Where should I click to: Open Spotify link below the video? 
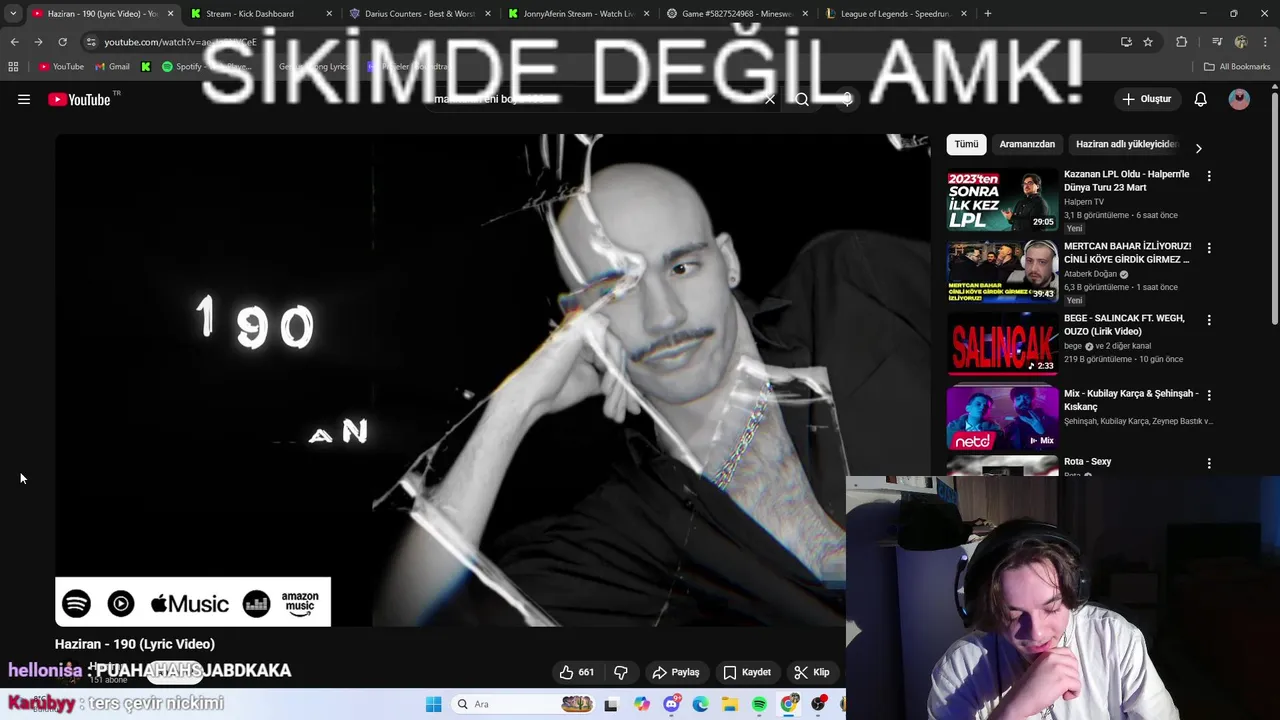(77, 603)
